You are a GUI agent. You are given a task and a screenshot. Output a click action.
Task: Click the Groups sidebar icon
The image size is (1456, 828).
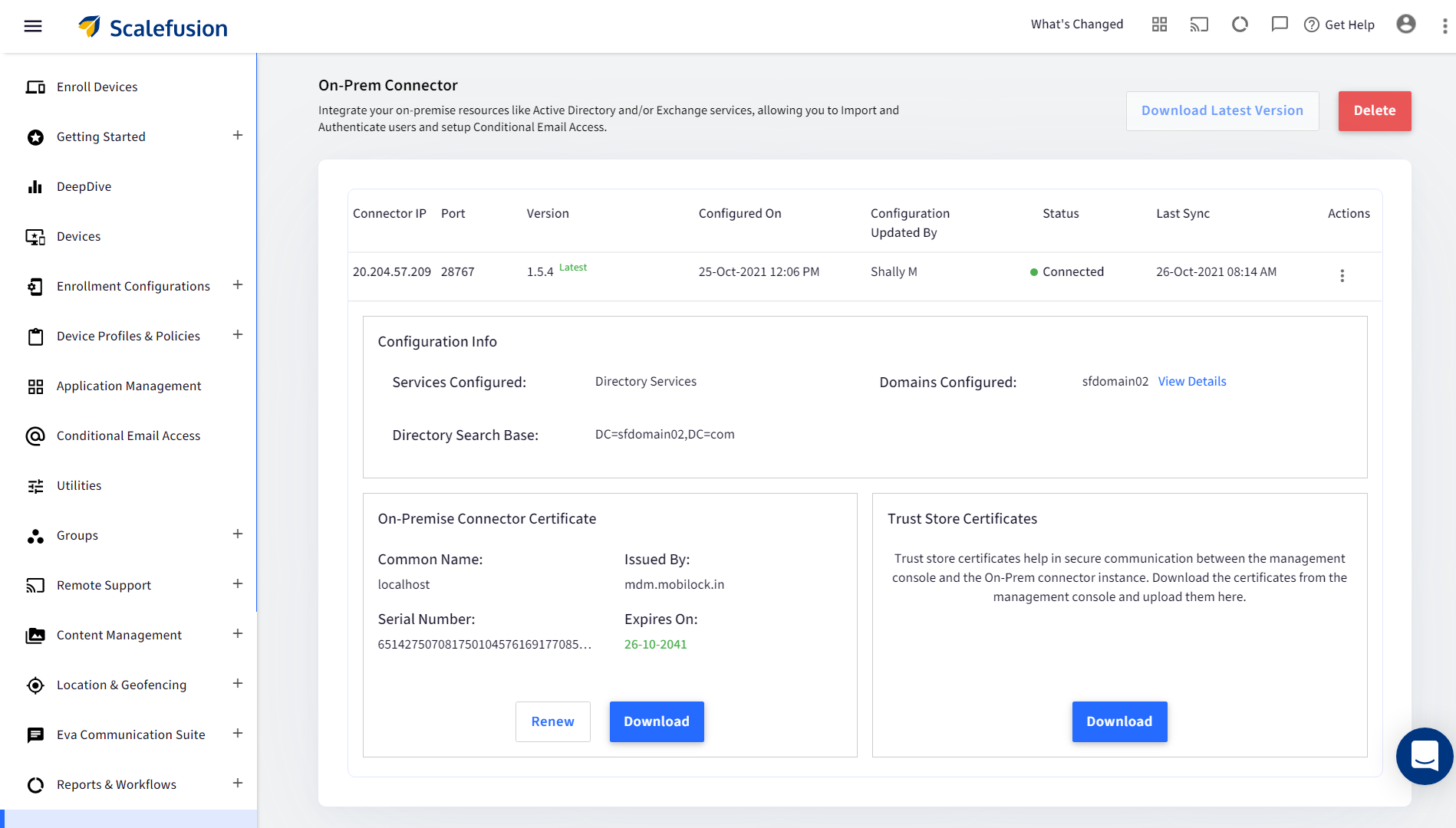click(35, 536)
